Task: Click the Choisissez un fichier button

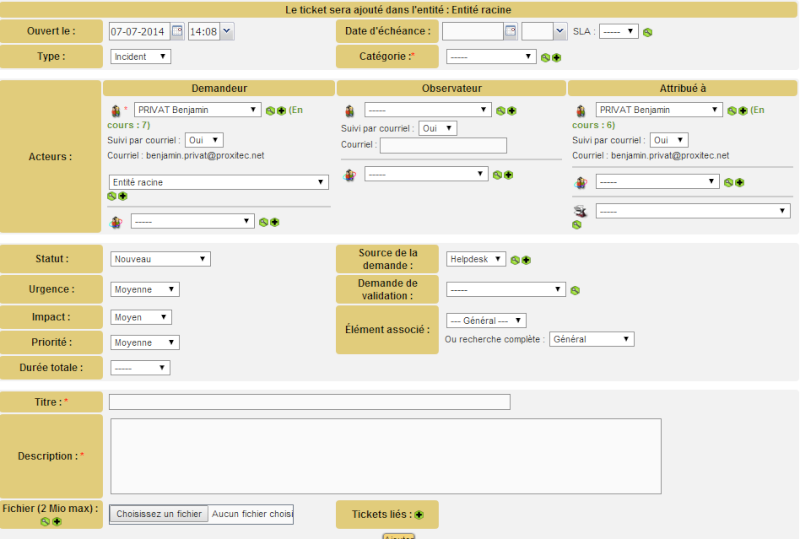Action: (159, 514)
